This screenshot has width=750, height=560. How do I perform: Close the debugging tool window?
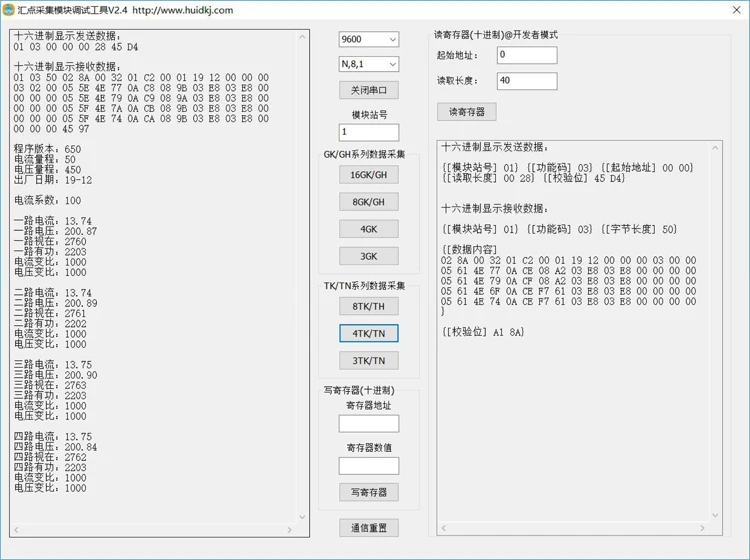click(737, 10)
